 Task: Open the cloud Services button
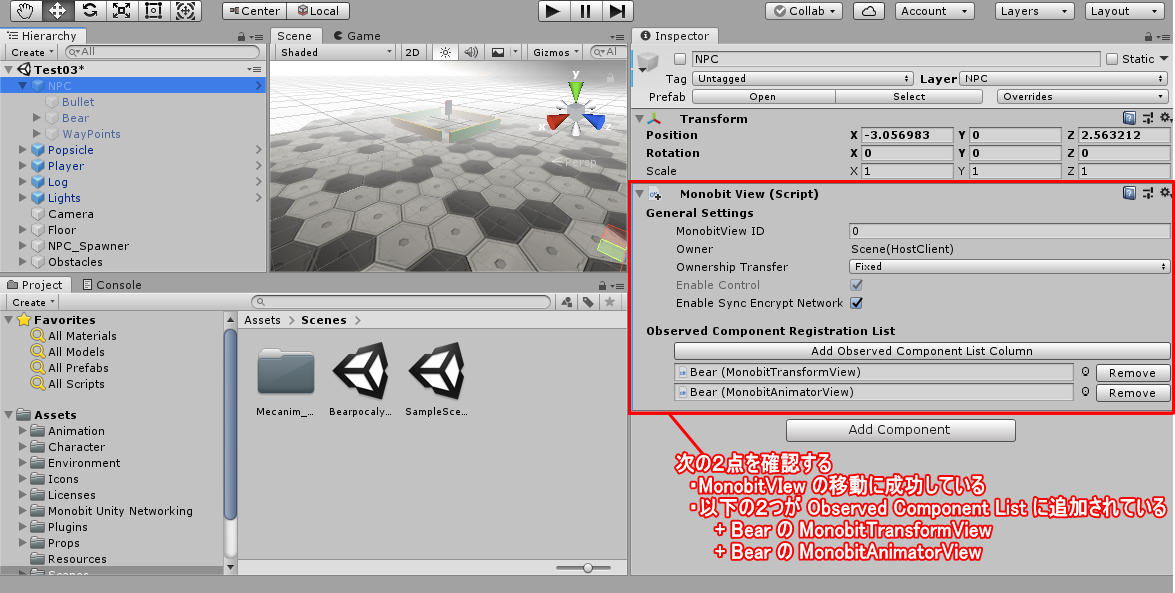click(869, 11)
